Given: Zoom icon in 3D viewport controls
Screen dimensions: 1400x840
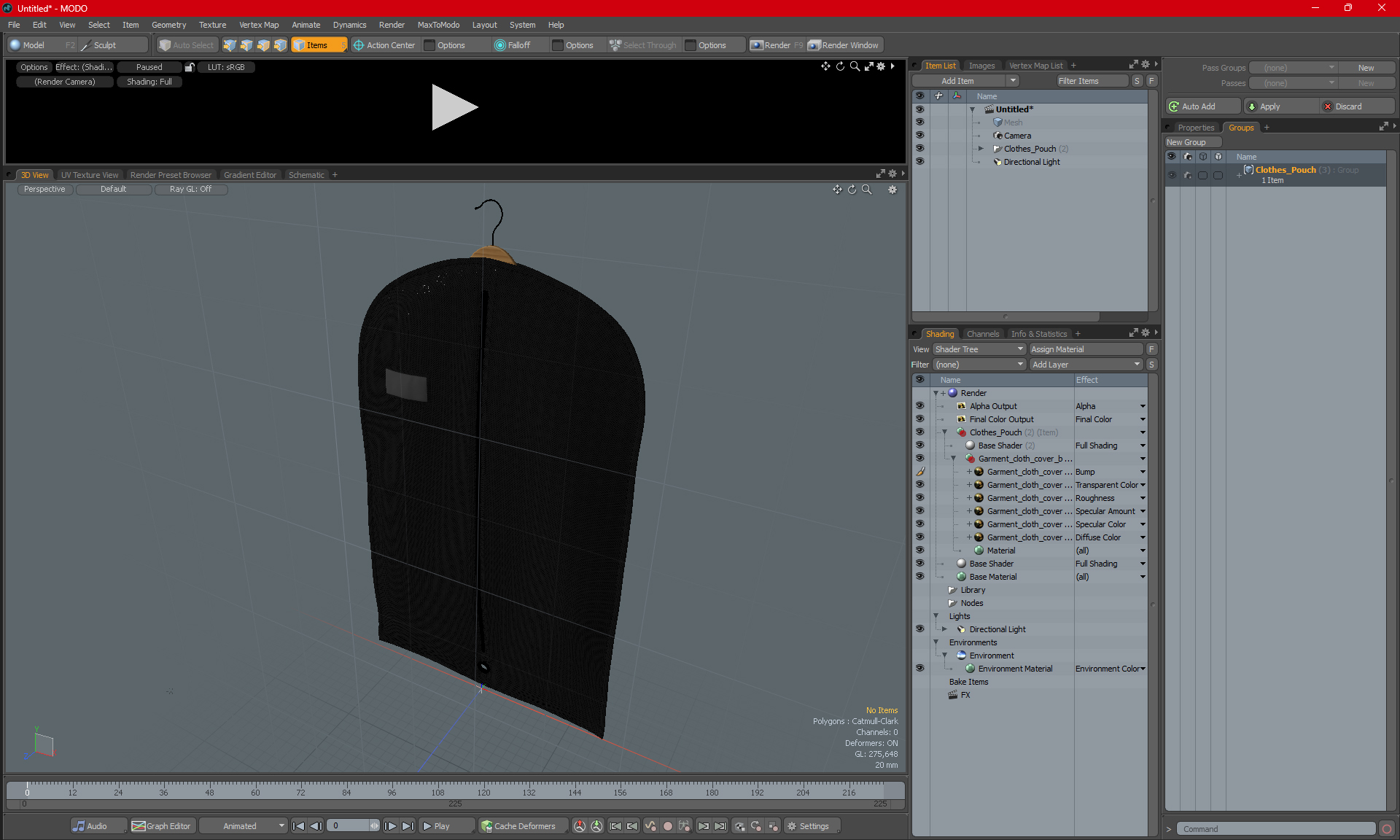Looking at the screenshot, I should pyautogui.click(x=867, y=190).
